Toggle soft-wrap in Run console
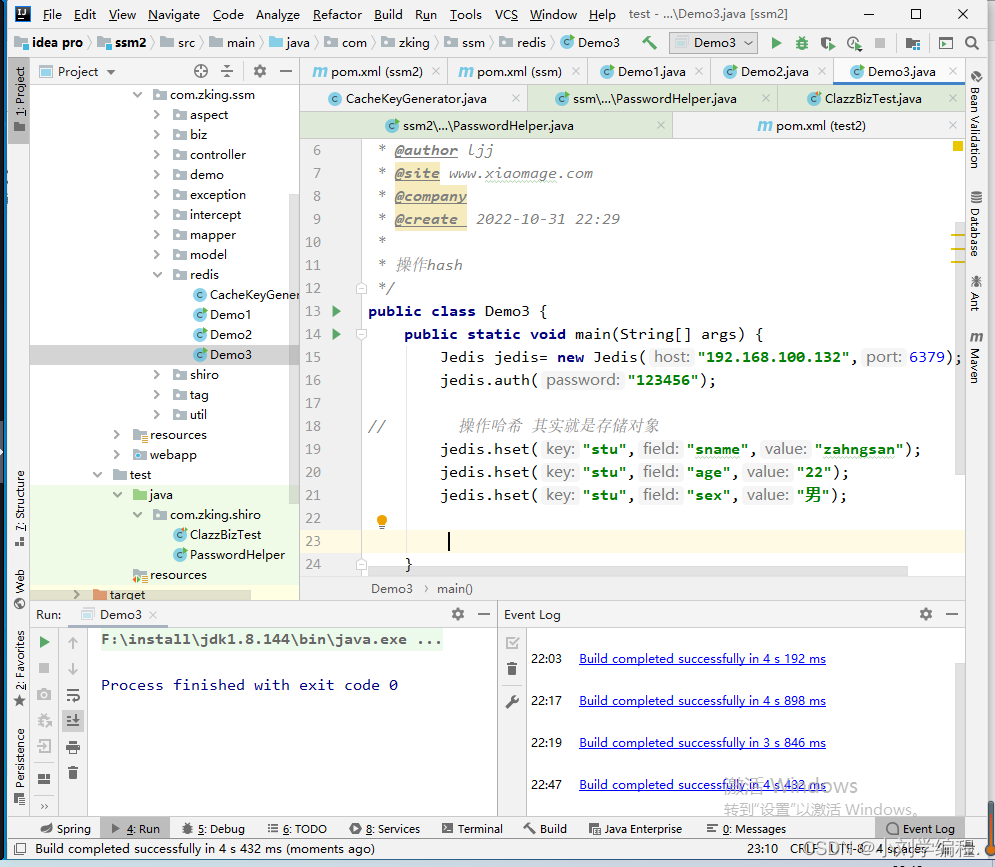The width and height of the screenshot is (995, 867). (x=73, y=695)
